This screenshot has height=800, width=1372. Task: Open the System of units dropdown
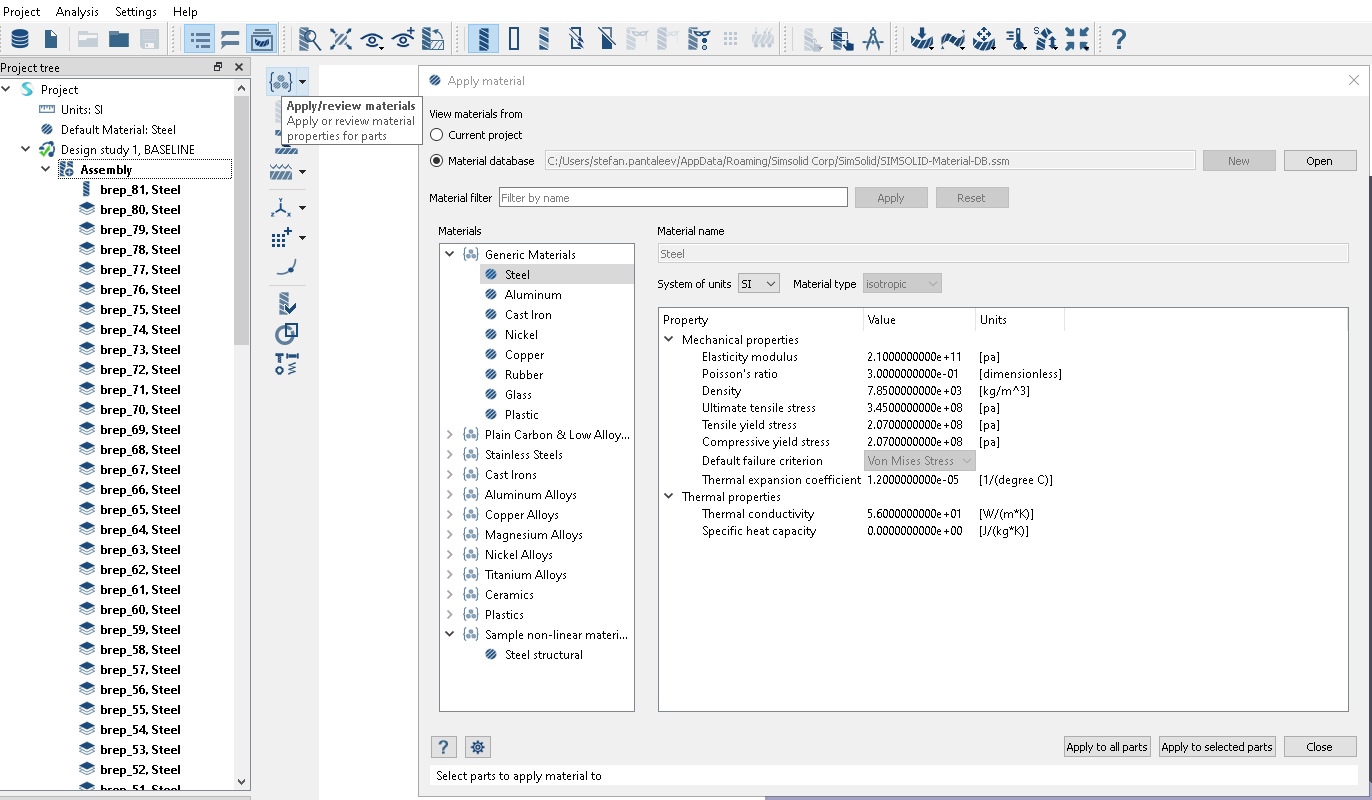[758, 284]
